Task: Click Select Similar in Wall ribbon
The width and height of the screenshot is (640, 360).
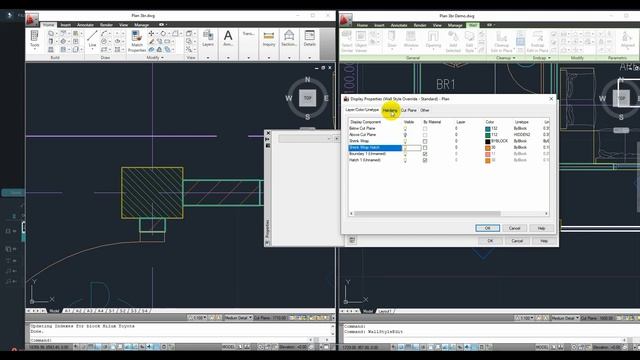Action: [347, 41]
